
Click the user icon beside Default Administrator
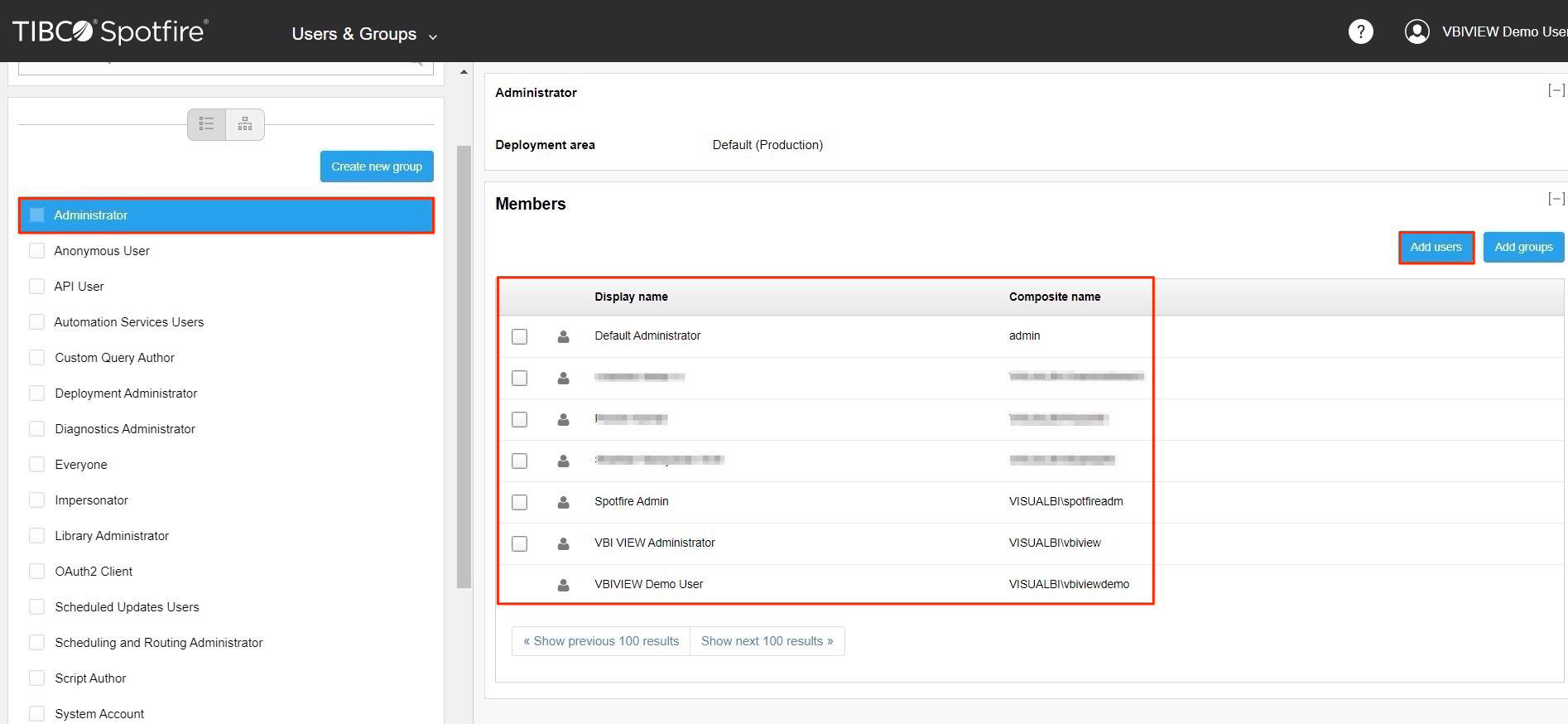click(x=563, y=336)
